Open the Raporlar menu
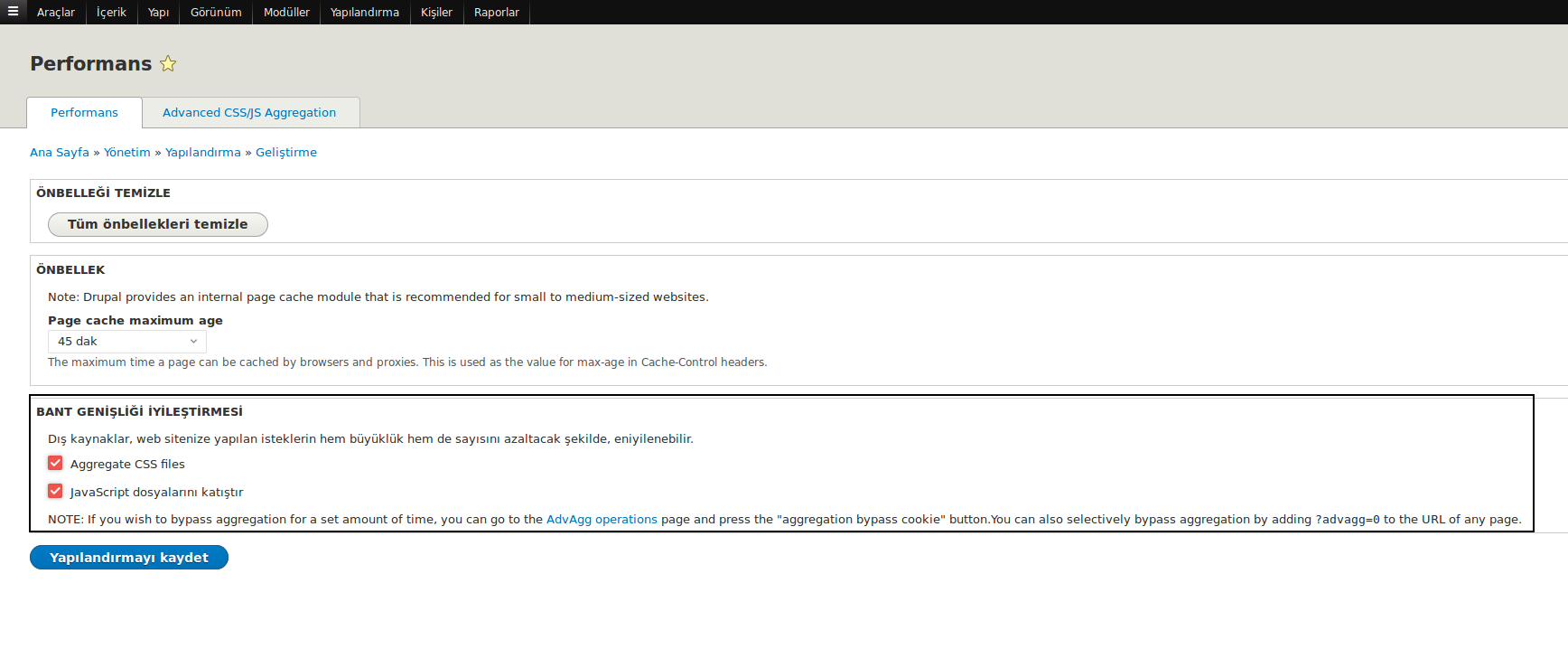Image resolution: width=1568 pixels, height=649 pixels. (497, 12)
